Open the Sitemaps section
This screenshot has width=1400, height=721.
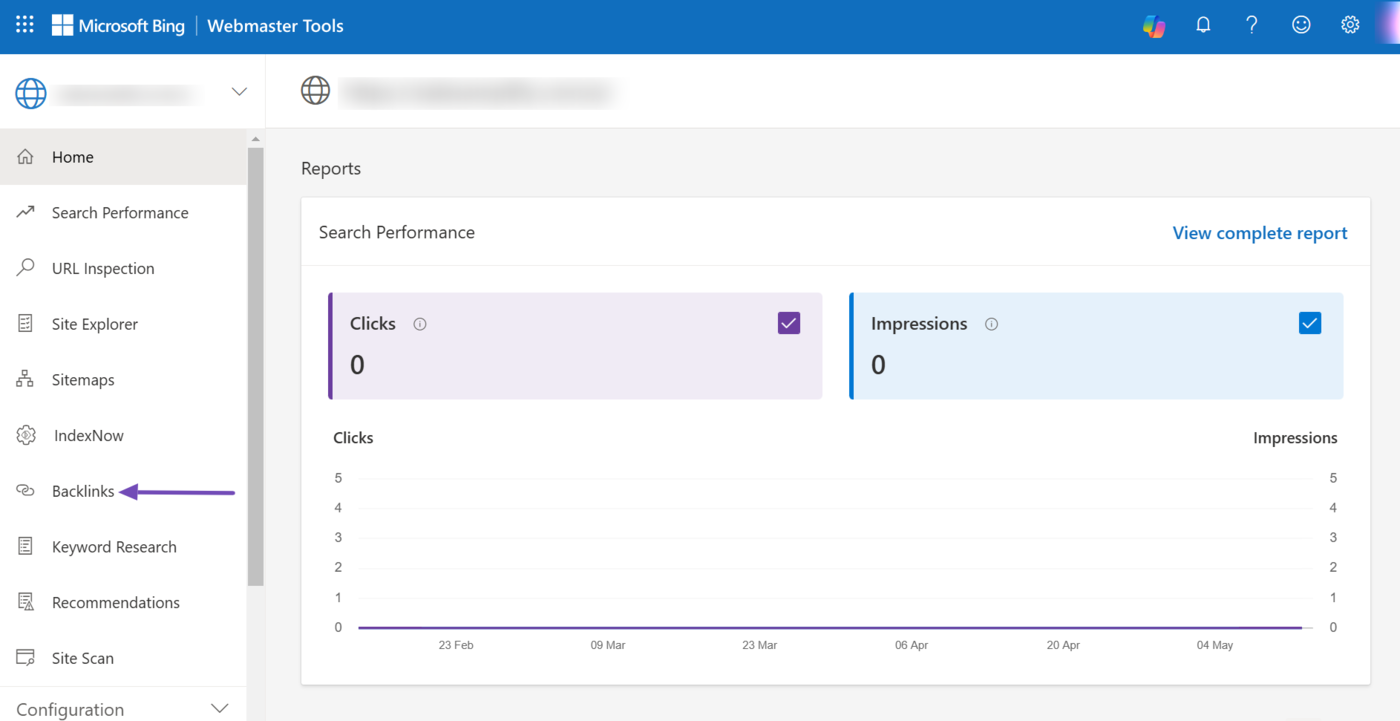[x=83, y=380]
